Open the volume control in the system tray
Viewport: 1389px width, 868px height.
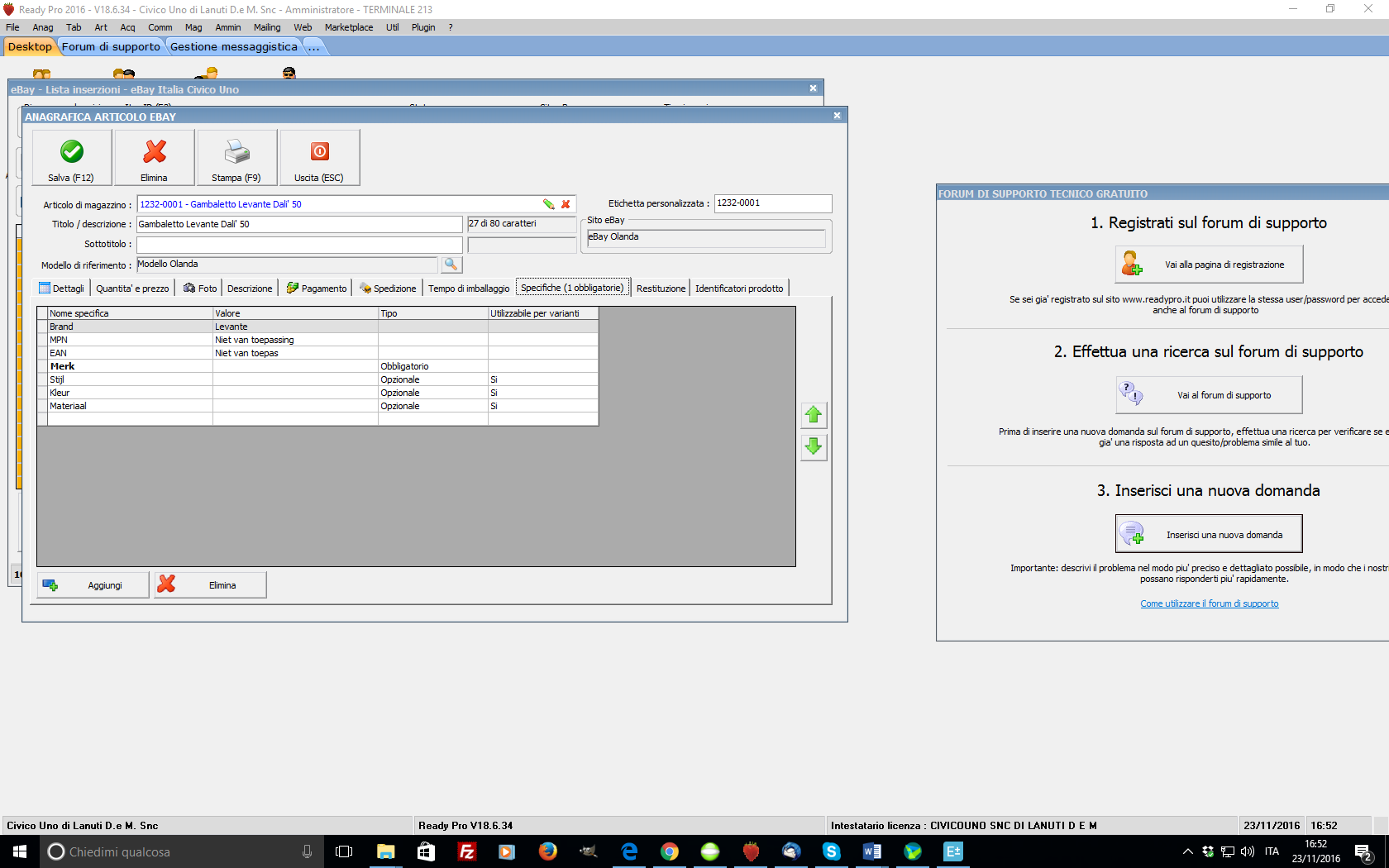point(1248,851)
